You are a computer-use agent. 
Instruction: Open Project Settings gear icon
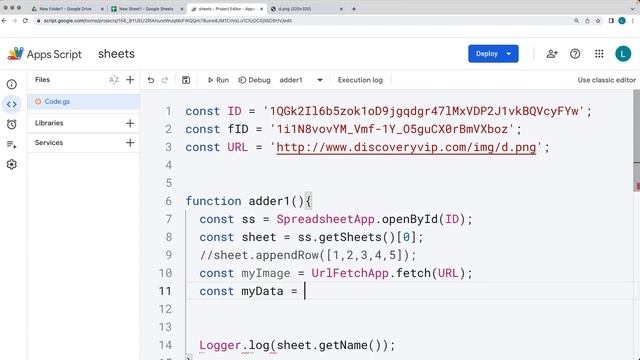11,164
